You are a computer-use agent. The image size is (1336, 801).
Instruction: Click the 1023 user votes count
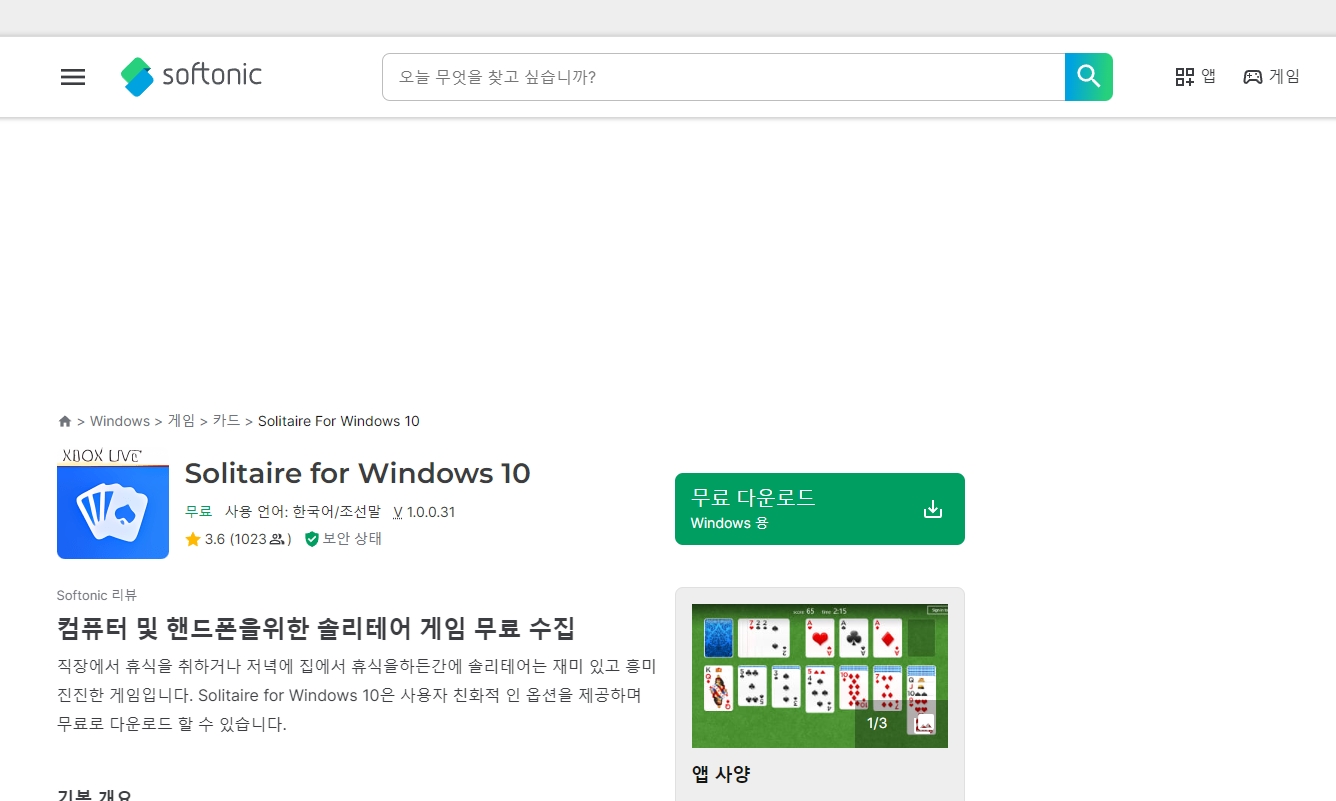pyautogui.click(x=259, y=539)
